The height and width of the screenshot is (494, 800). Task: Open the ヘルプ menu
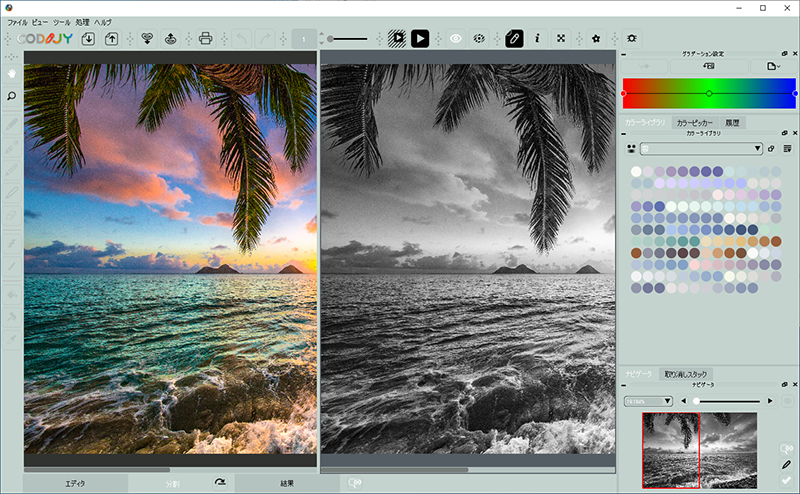pos(103,22)
